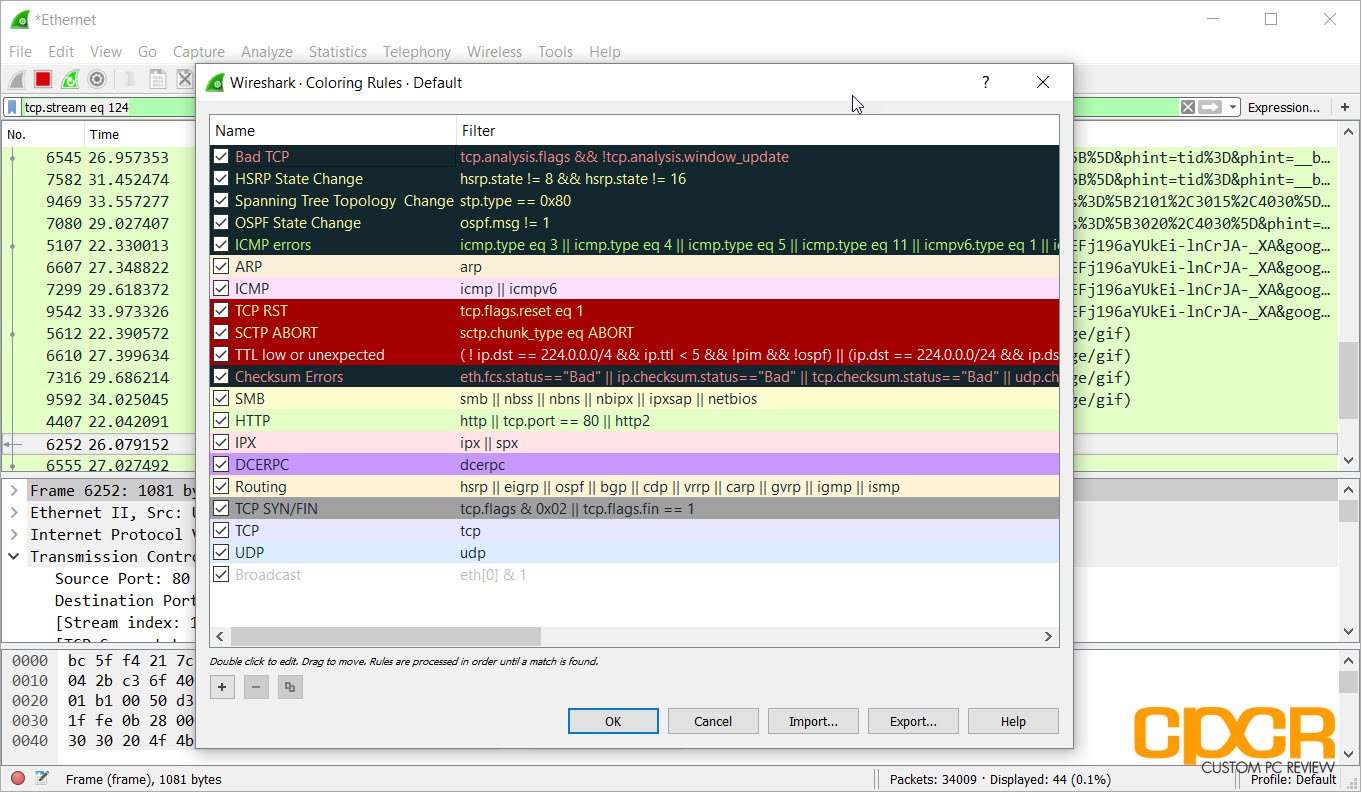Copy the selected coloring rule icon
Image resolution: width=1361 pixels, height=792 pixels.
click(290, 687)
